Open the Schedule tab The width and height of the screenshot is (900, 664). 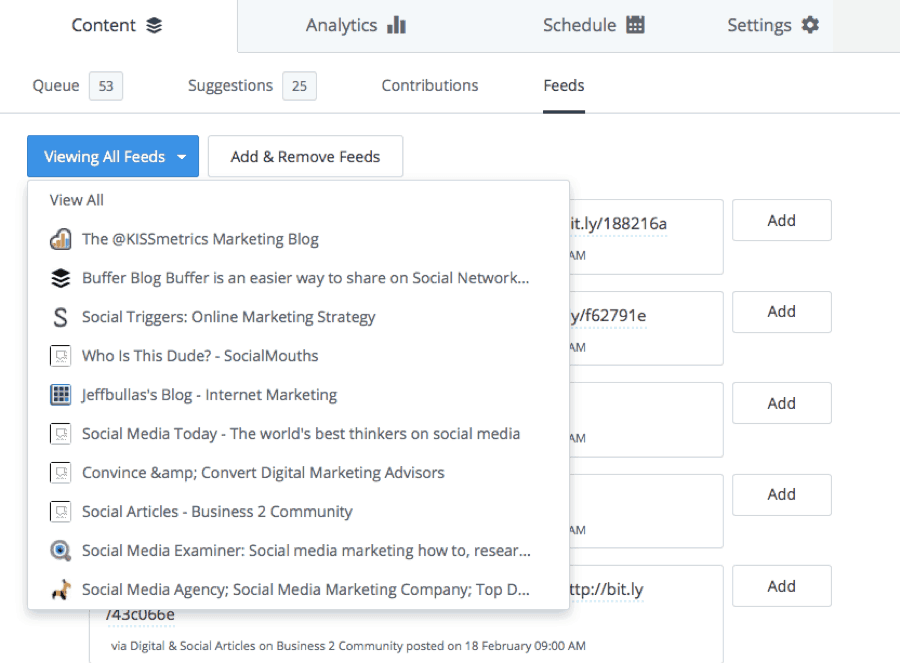(593, 25)
